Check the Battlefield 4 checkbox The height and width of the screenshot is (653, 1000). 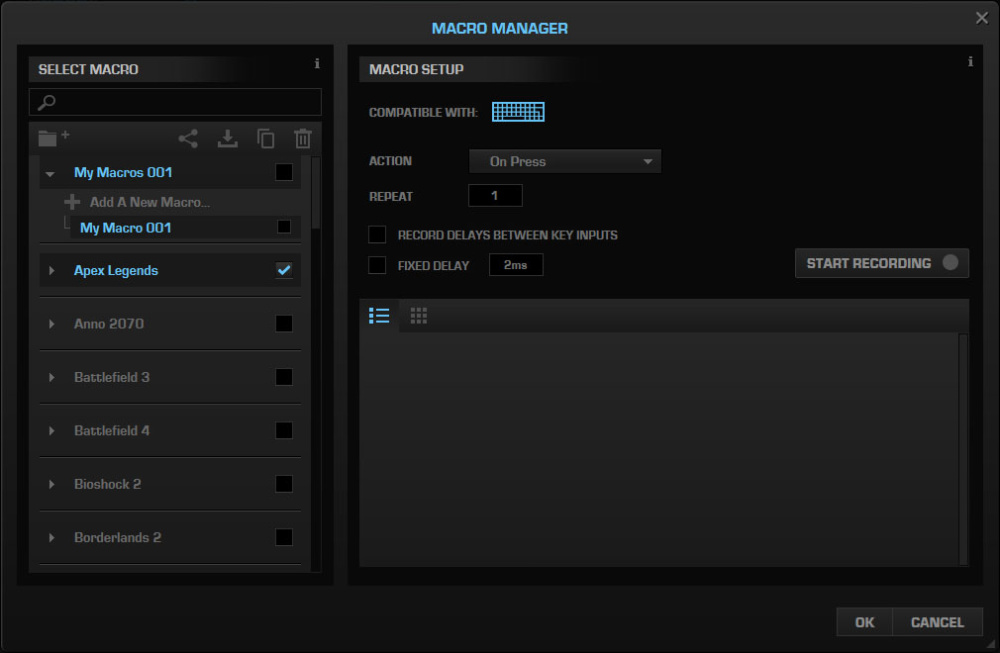(284, 430)
